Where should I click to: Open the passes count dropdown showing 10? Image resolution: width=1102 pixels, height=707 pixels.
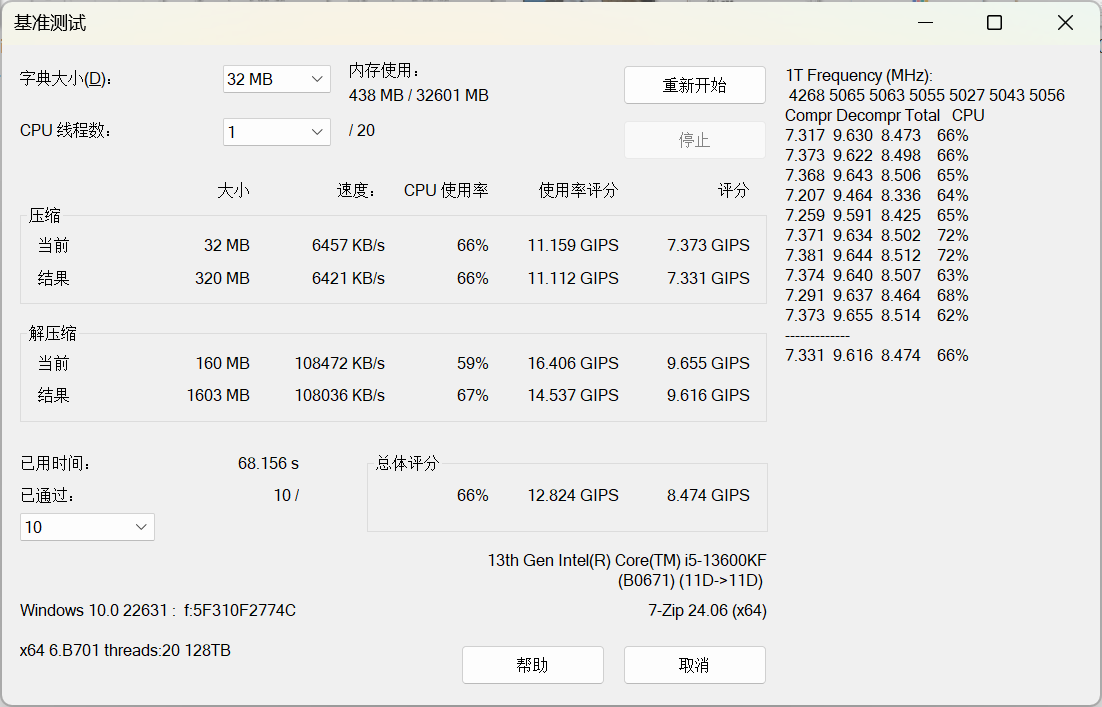coord(87,527)
